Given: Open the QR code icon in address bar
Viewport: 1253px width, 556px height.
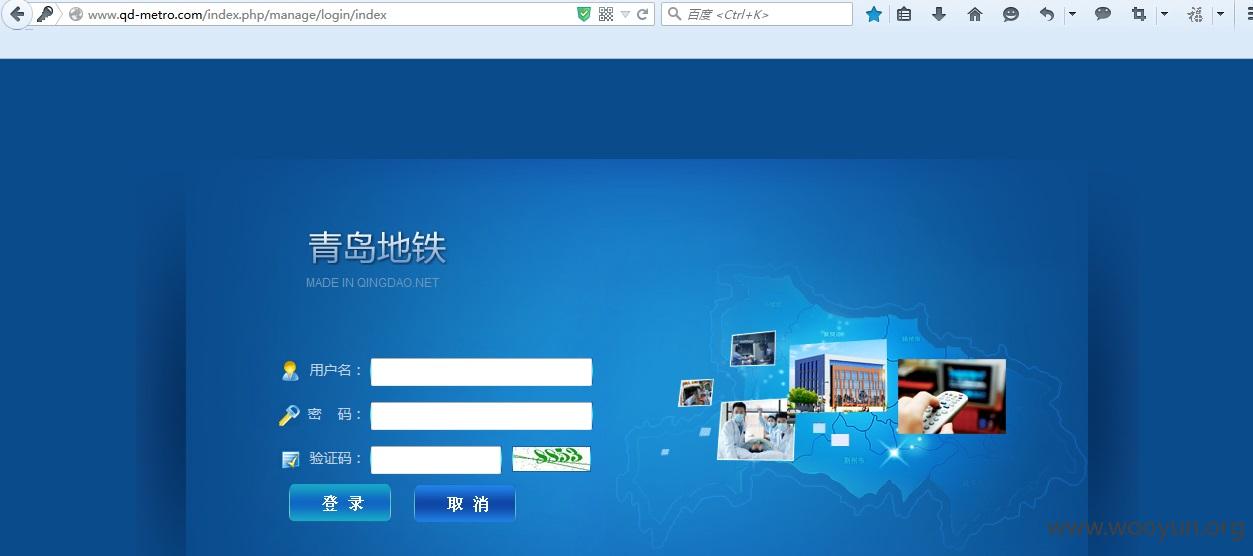Looking at the screenshot, I should 606,14.
